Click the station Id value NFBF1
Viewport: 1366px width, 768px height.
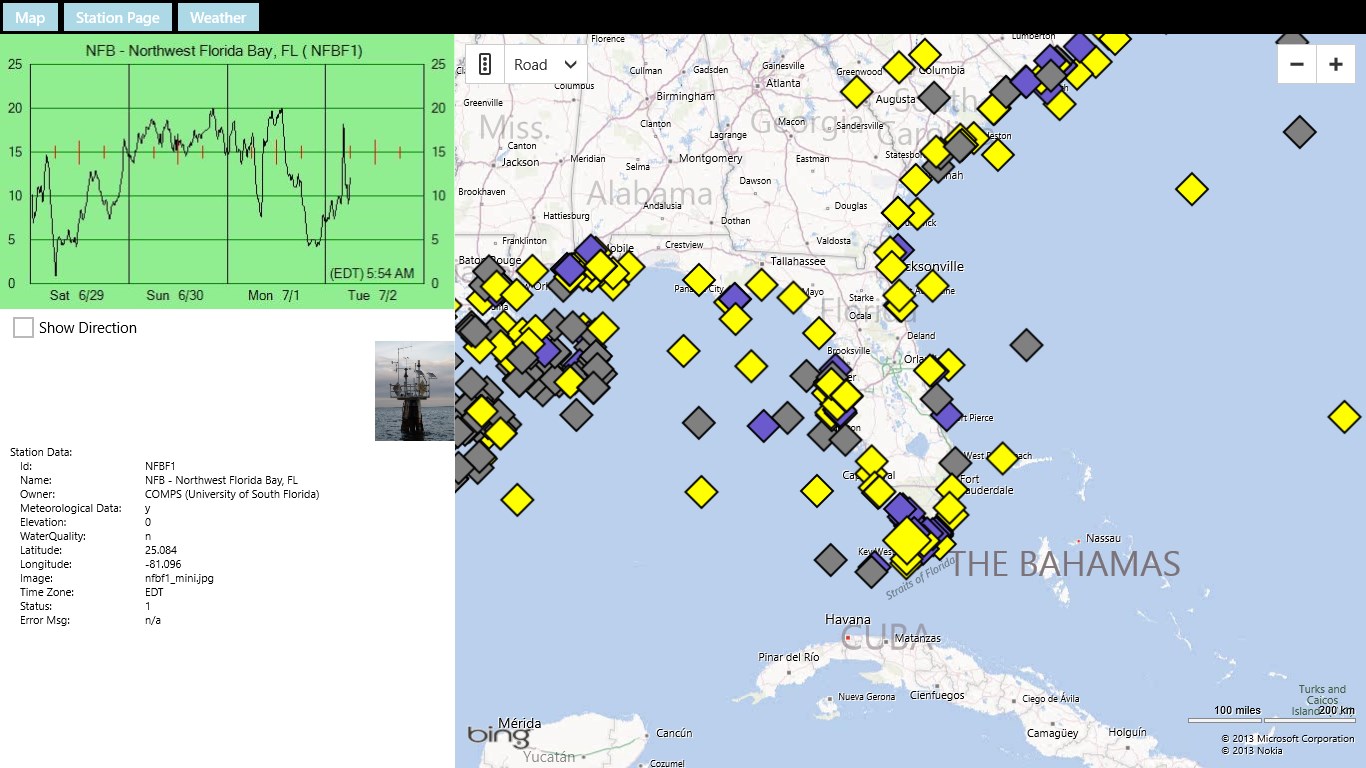point(160,466)
